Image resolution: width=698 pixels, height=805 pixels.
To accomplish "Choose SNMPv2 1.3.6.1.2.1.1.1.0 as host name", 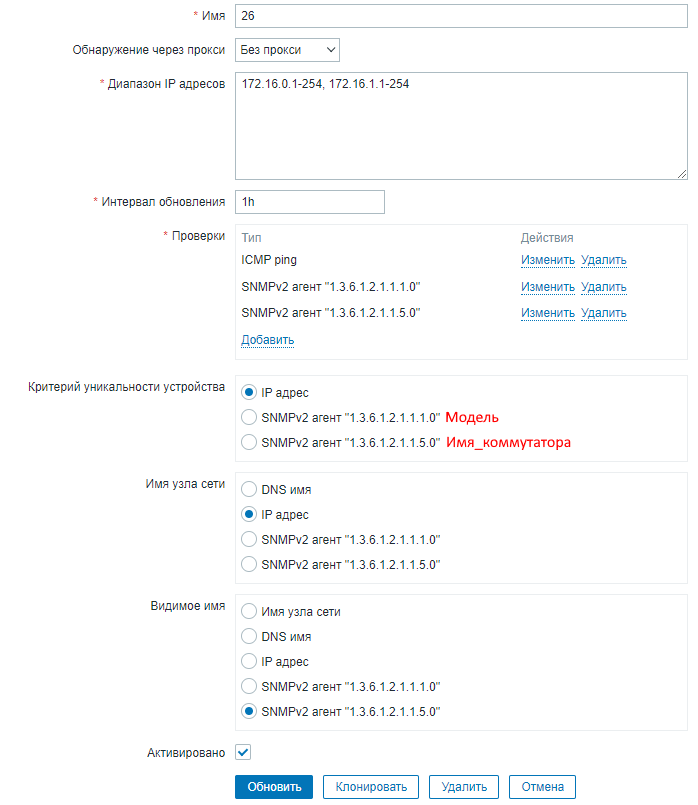I will point(250,540).
